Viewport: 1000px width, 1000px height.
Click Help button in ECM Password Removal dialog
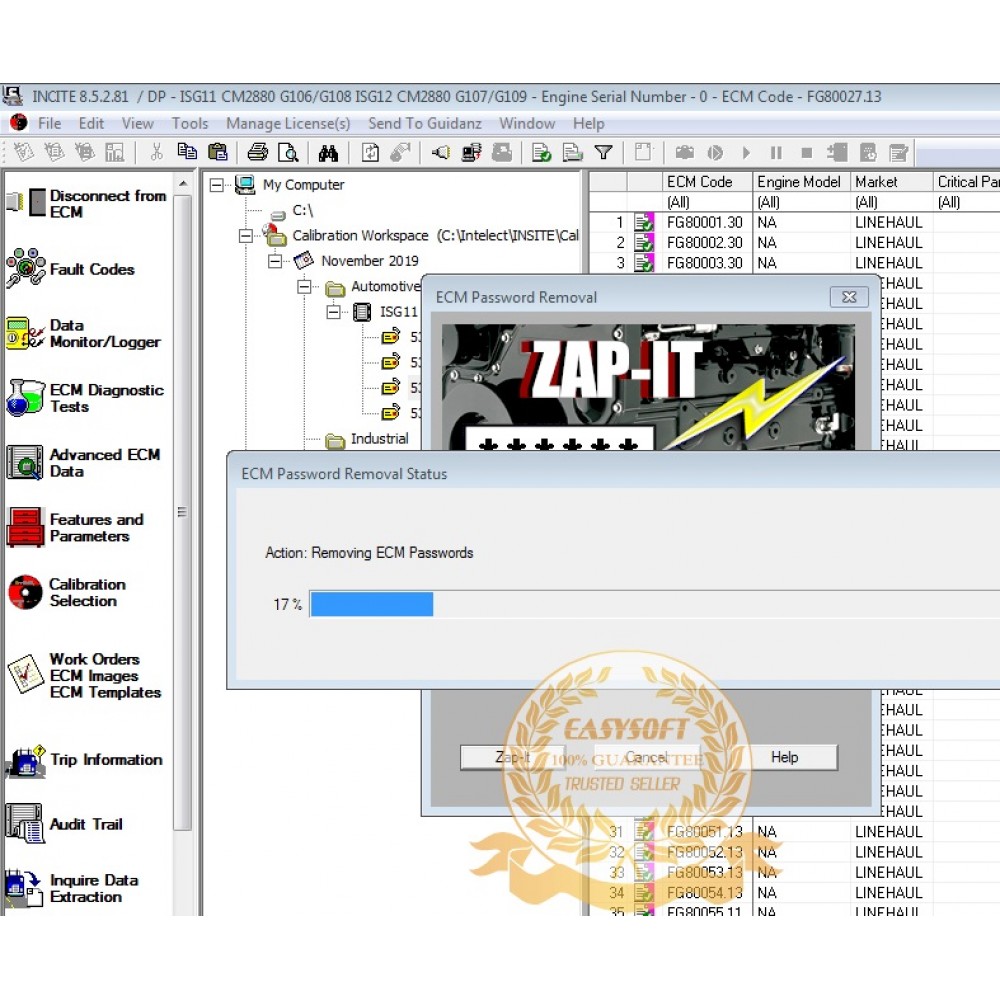coord(784,757)
